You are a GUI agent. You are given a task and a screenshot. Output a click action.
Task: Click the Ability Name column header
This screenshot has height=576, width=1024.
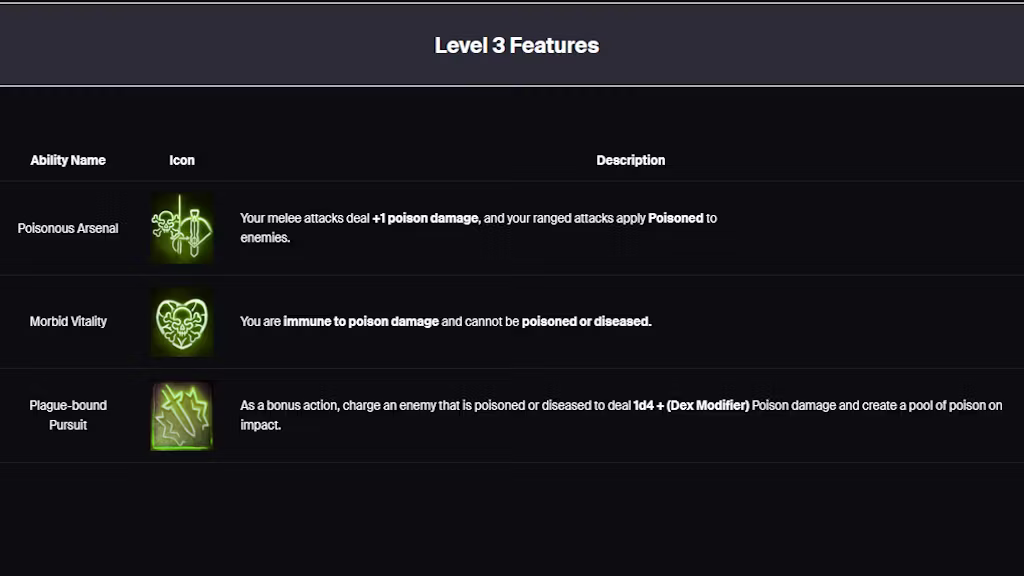click(x=68, y=160)
